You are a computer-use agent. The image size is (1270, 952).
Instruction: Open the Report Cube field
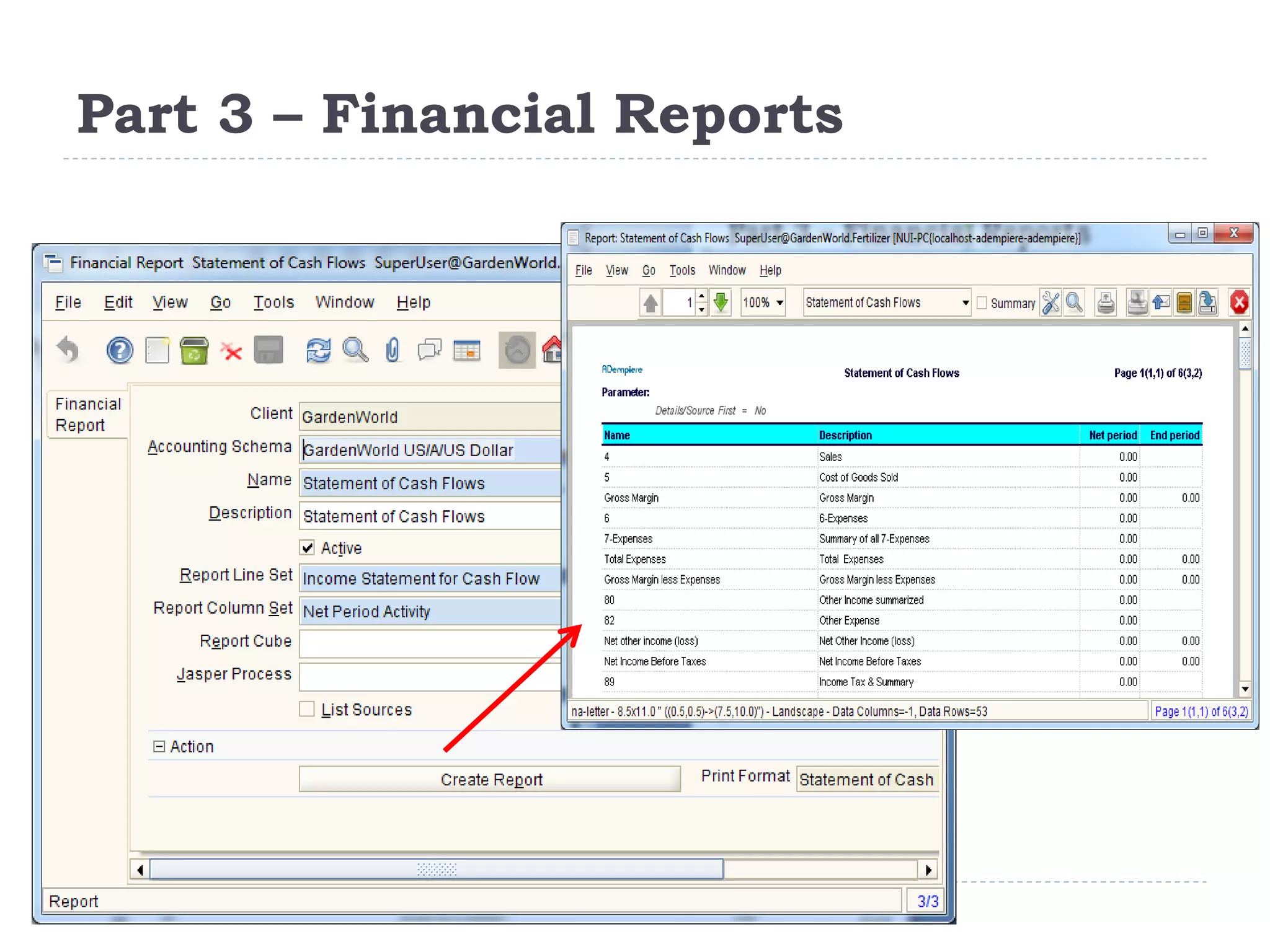pos(431,644)
